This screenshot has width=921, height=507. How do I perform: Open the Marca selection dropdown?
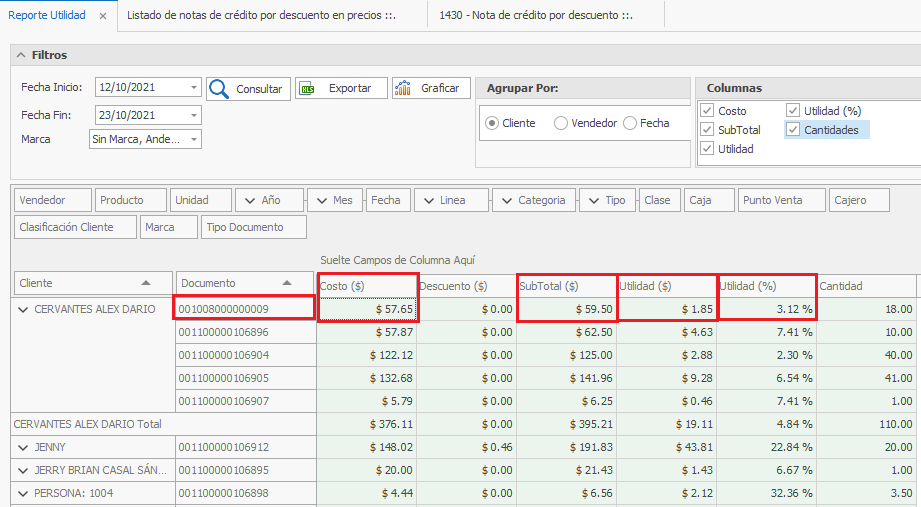point(193,140)
